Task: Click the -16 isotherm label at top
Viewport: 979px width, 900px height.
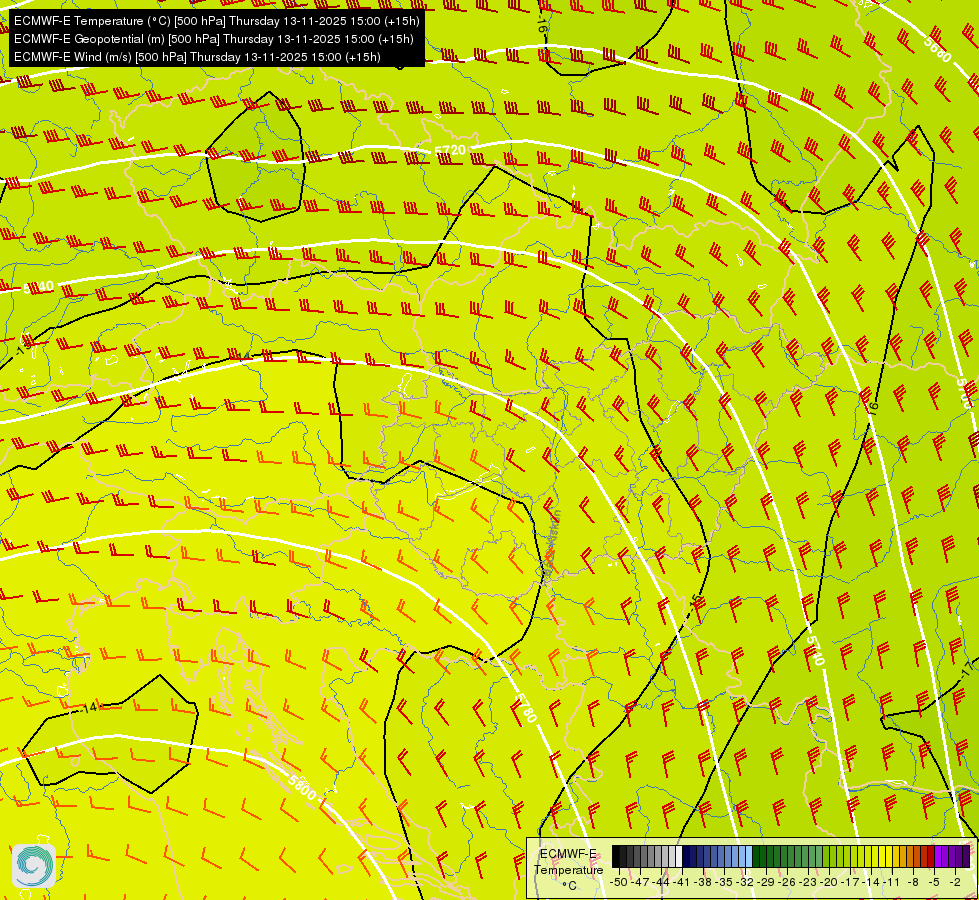Action: pyautogui.click(x=542, y=24)
